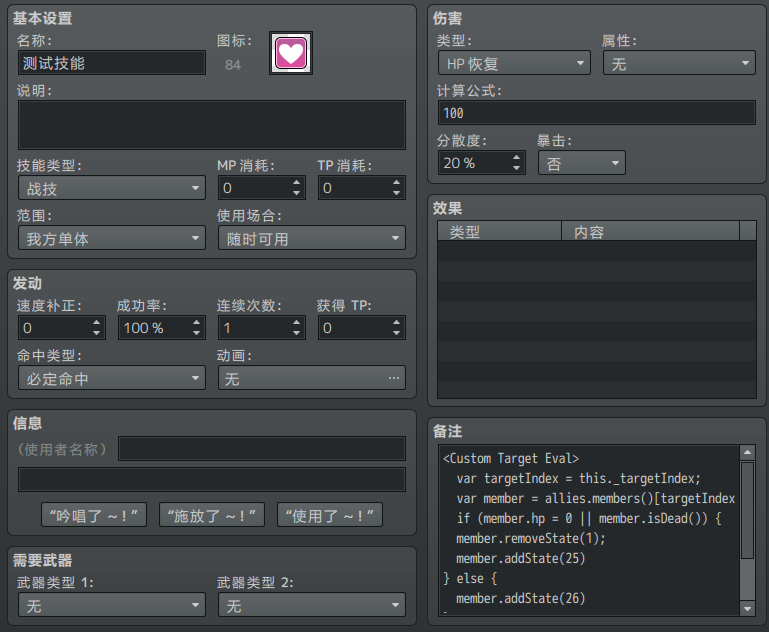Increase the TP 消耗 value
Image resolution: width=769 pixels, height=632 pixels.
[396, 182]
